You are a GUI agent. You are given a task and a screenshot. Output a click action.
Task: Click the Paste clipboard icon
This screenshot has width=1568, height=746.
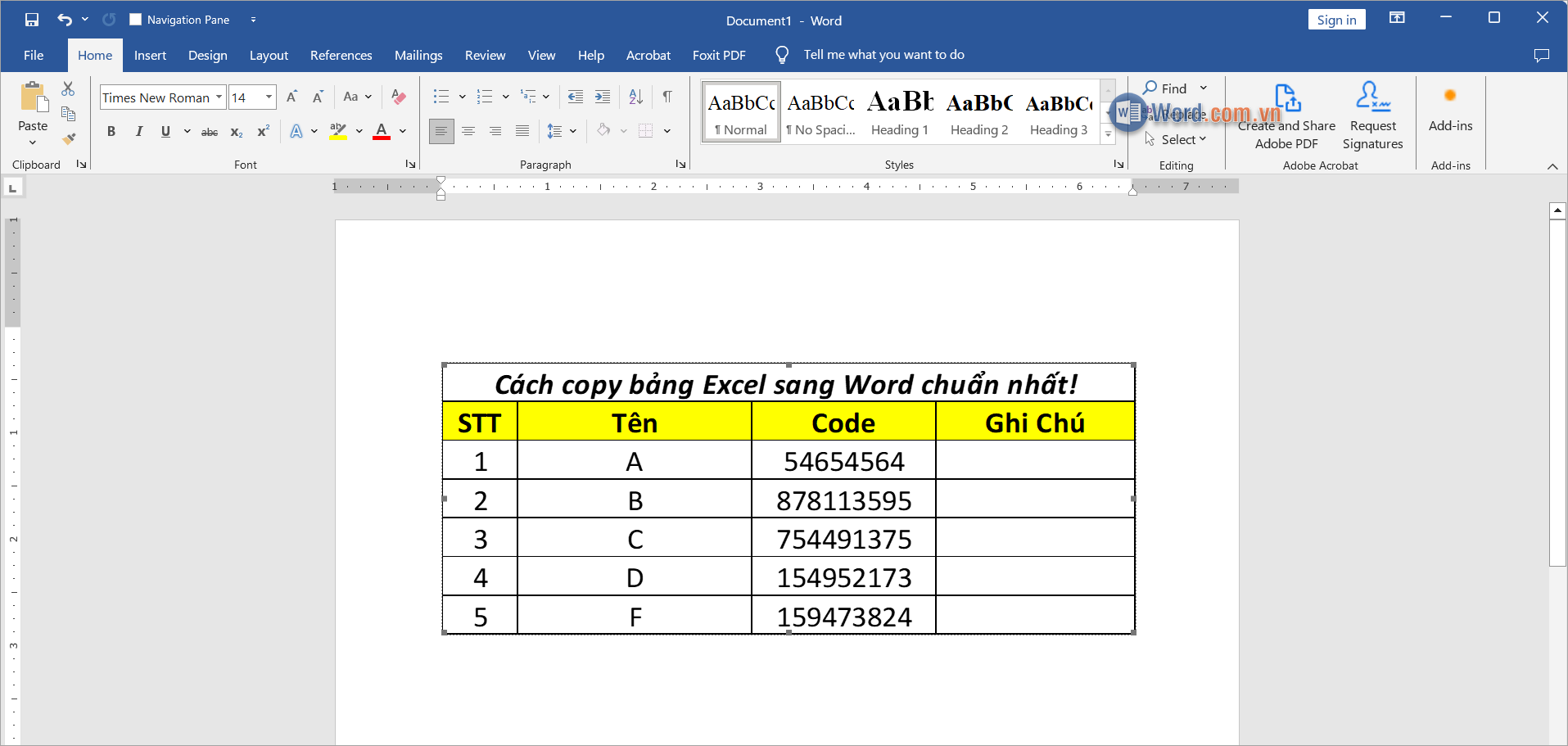click(34, 97)
